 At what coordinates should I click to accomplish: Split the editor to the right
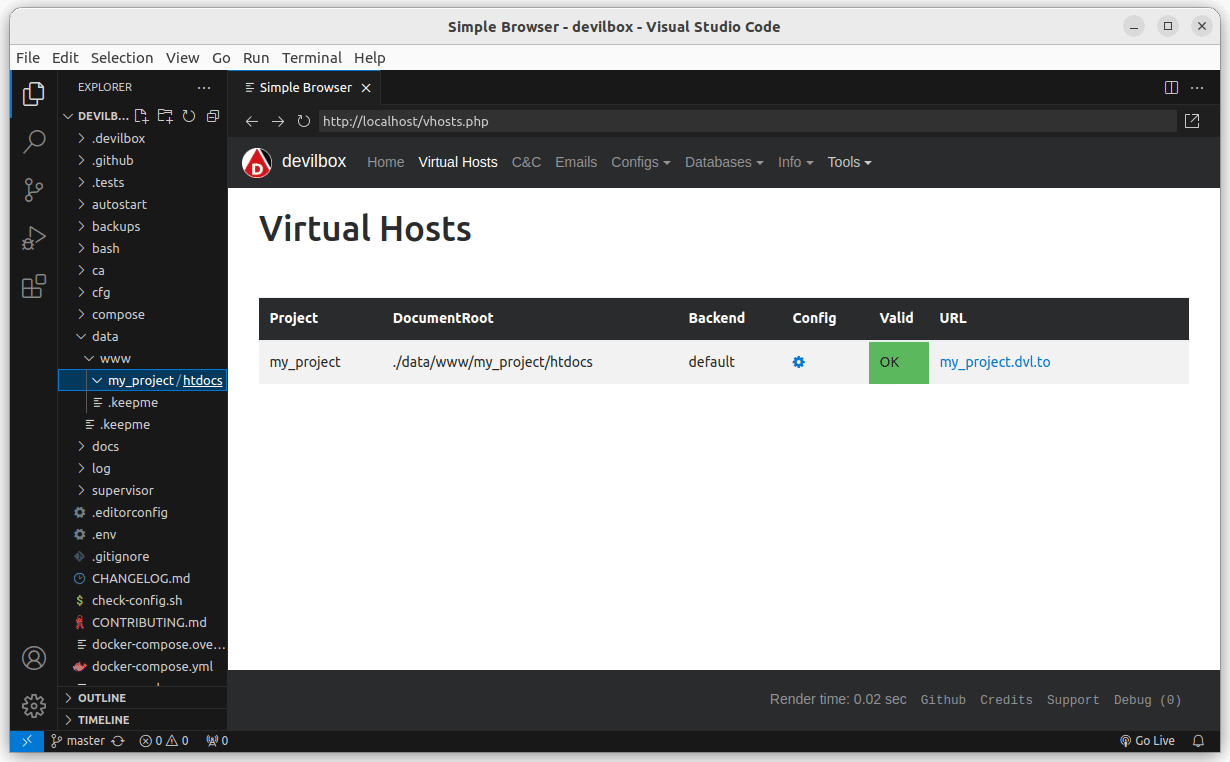1171,88
